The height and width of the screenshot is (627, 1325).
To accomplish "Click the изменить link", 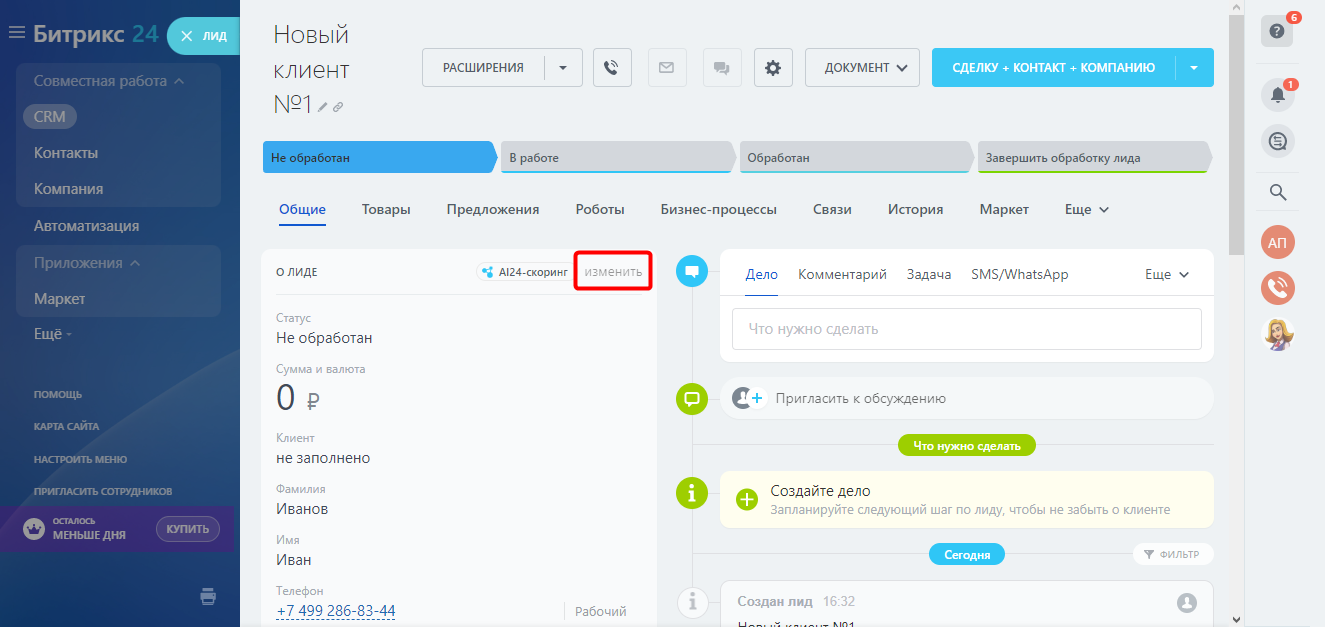I will (x=613, y=272).
